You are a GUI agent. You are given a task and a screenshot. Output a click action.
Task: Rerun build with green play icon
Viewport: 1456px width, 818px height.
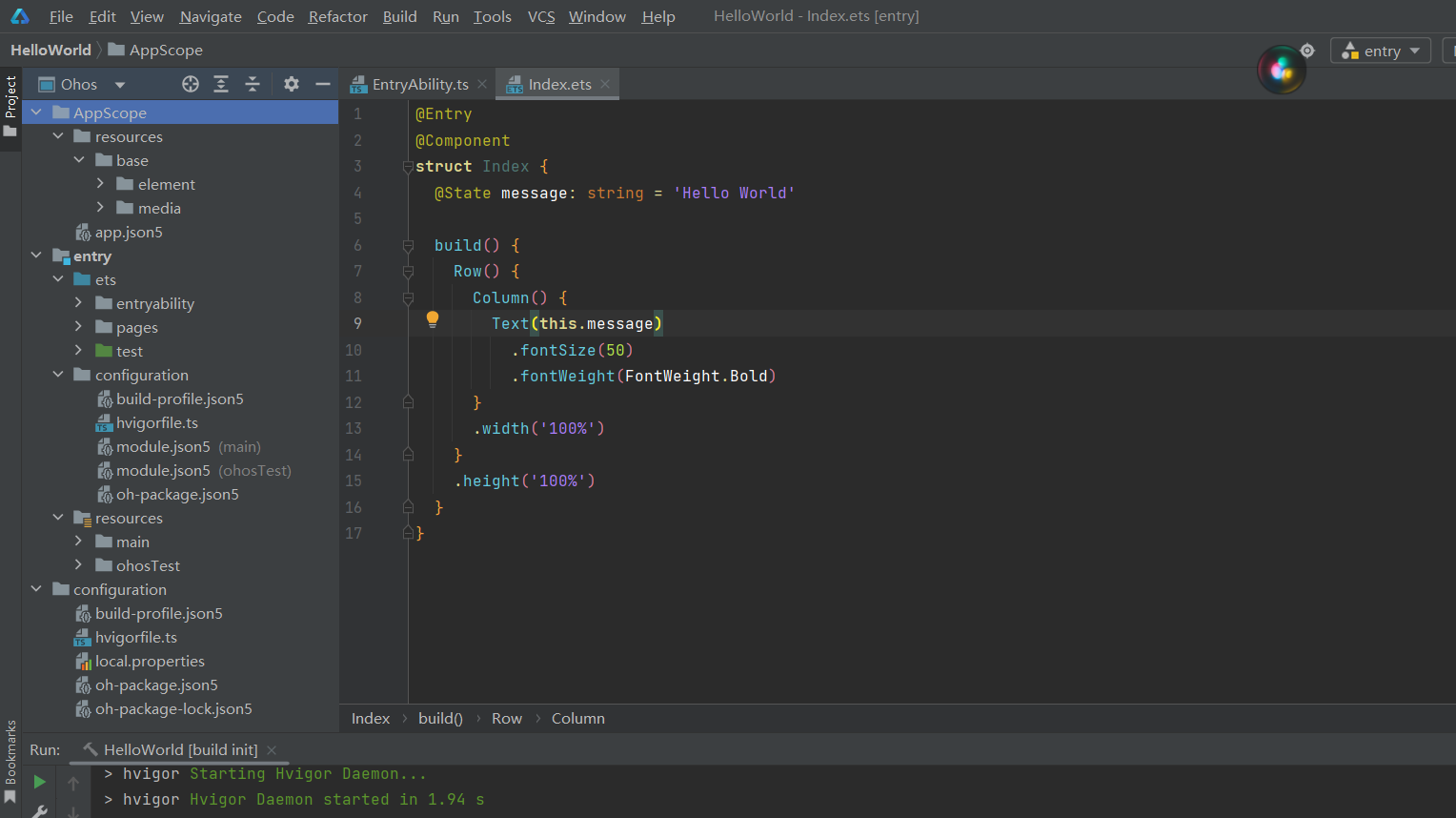coord(39,782)
